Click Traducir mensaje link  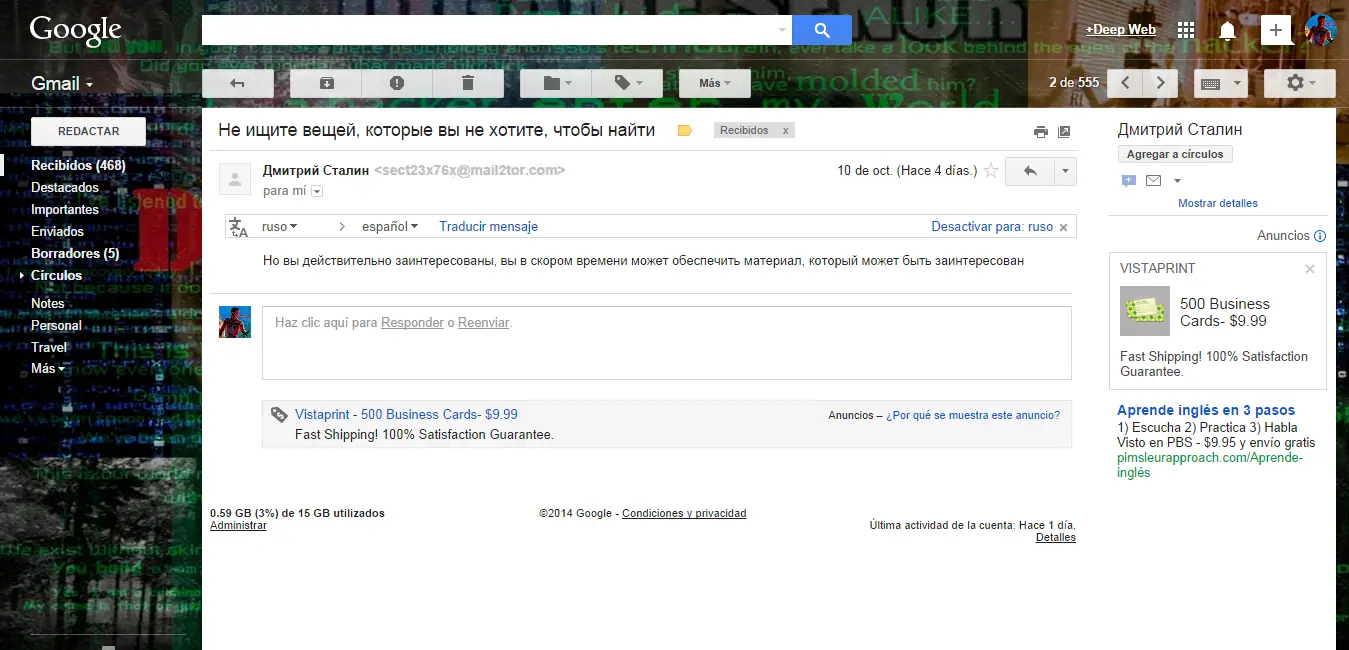pyautogui.click(x=488, y=227)
